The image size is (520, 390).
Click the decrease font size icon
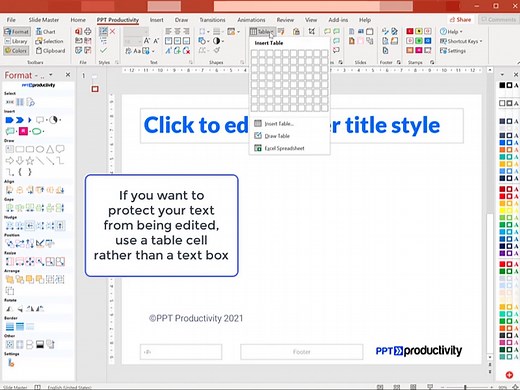click(x=156, y=41)
